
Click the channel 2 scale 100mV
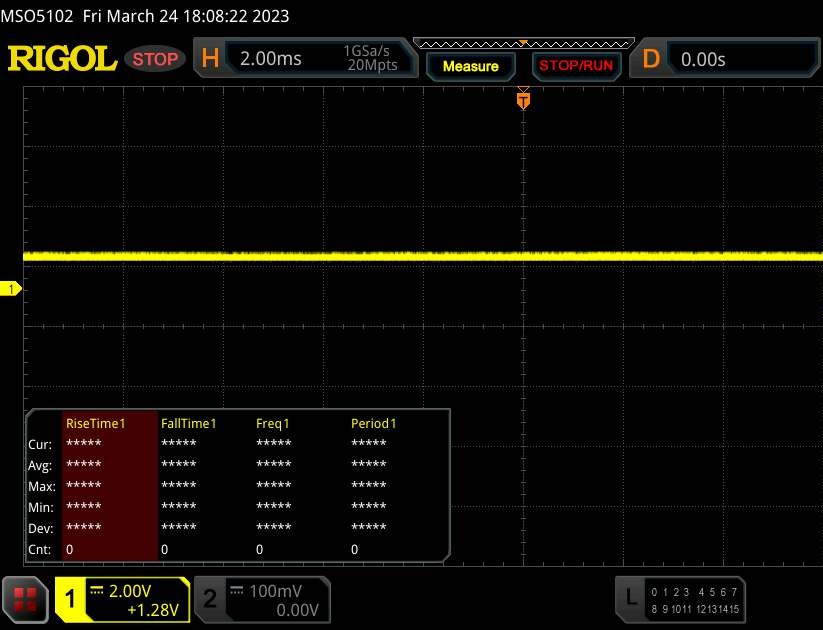pyautogui.click(x=275, y=591)
